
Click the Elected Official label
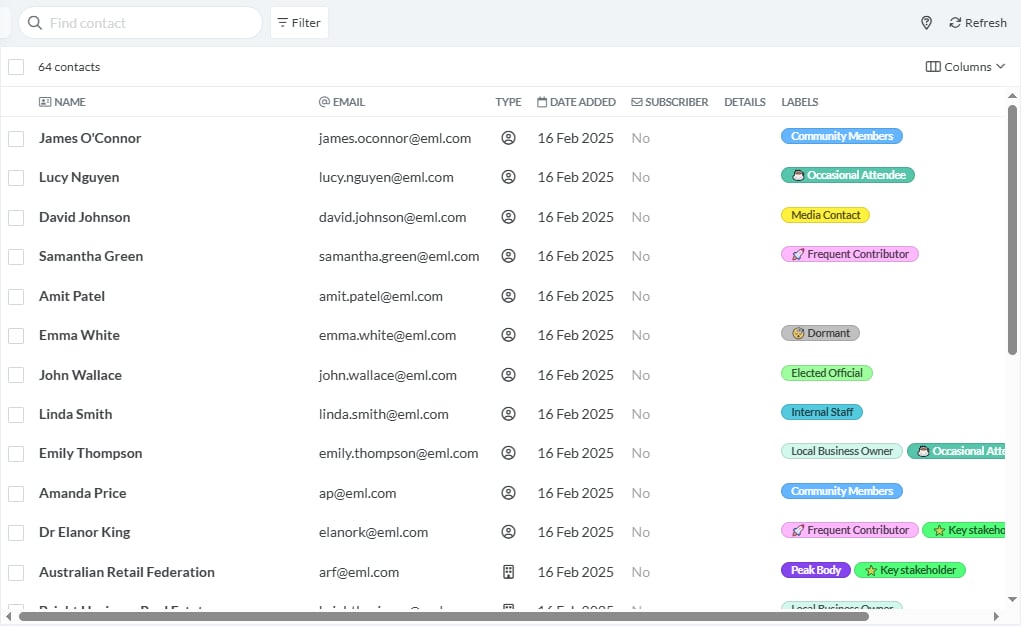827,373
